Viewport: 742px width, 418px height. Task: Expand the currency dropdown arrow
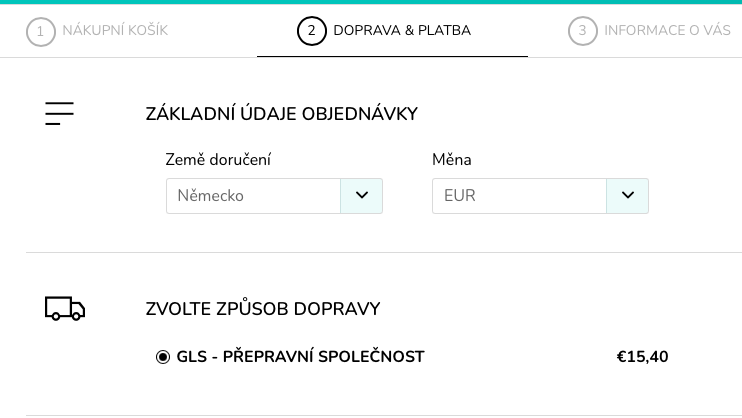(628, 196)
